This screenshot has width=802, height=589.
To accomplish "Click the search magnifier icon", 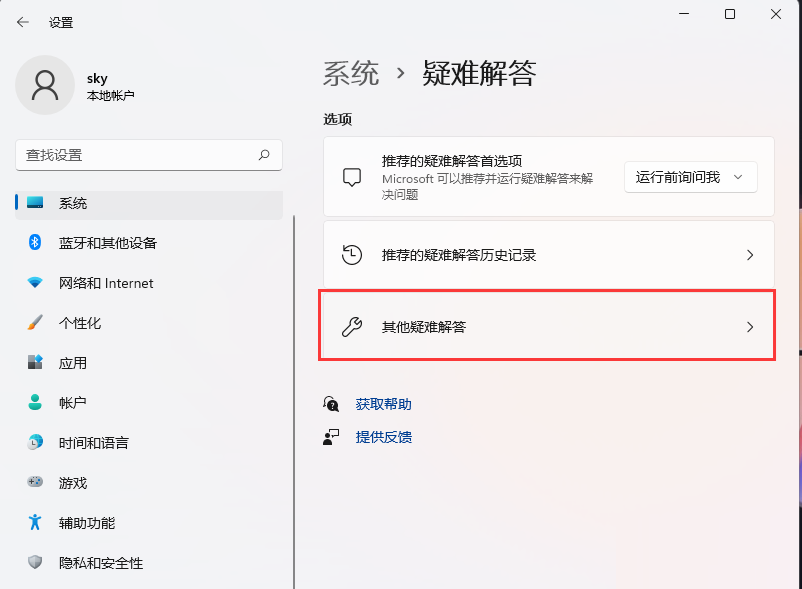I will [x=264, y=154].
